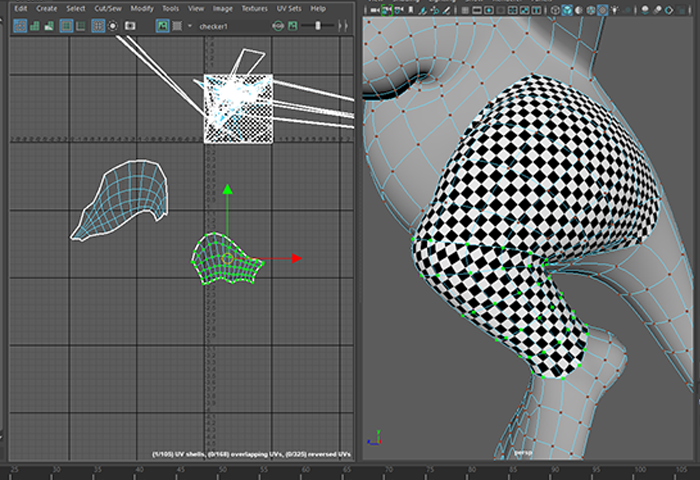
Task: Open the Textures menu
Action: (x=254, y=8)
